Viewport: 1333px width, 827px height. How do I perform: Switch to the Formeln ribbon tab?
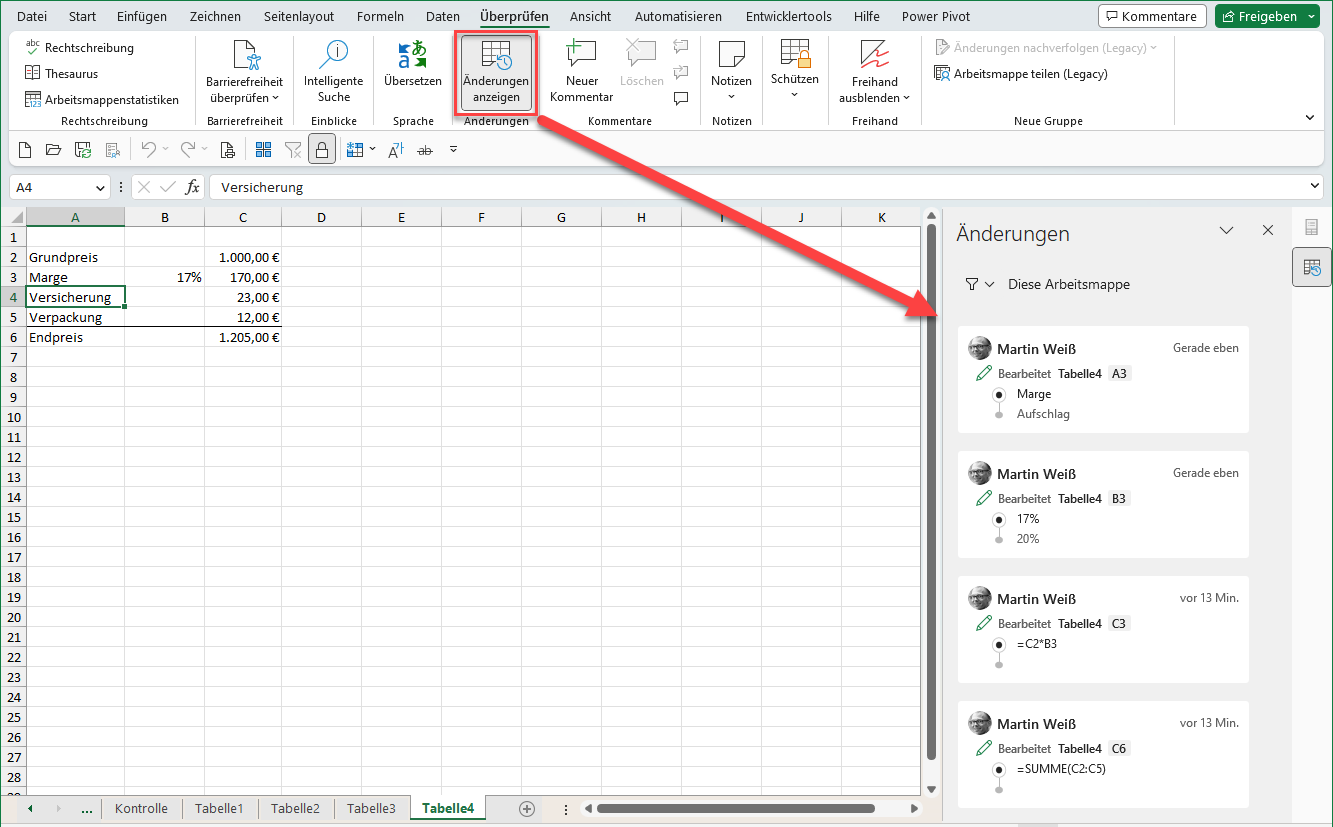click(380, 16)
